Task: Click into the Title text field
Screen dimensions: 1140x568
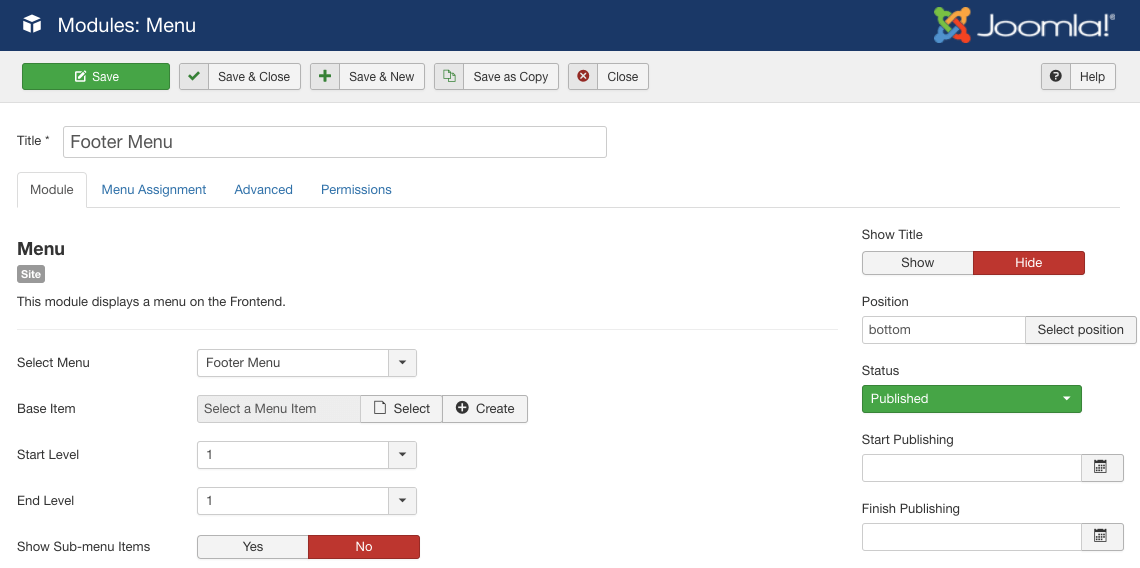Action: (x=335, y=142)
